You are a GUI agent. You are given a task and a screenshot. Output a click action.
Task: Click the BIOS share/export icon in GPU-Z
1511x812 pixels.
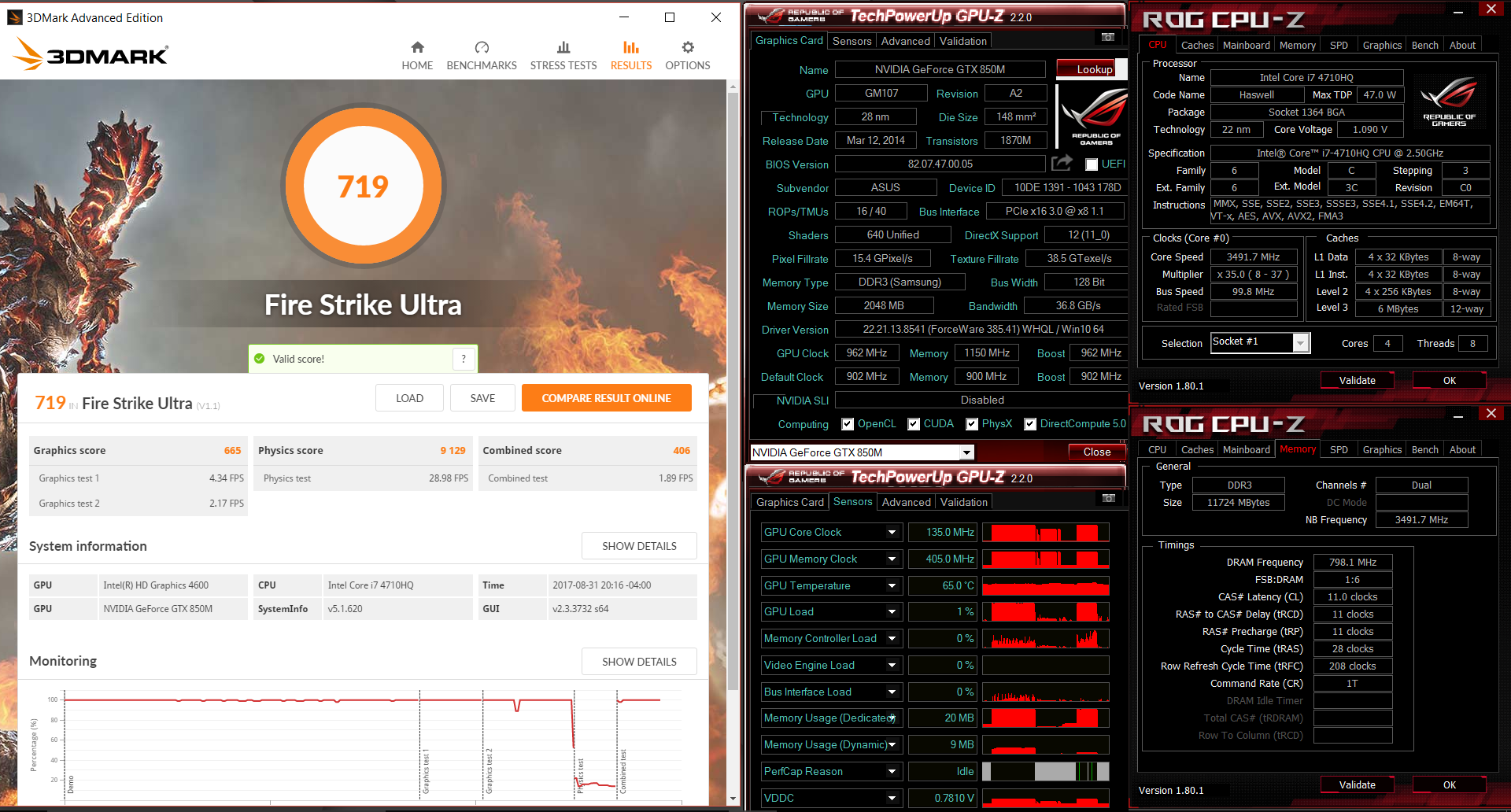pyautogui.click(x=1062, y=163)
